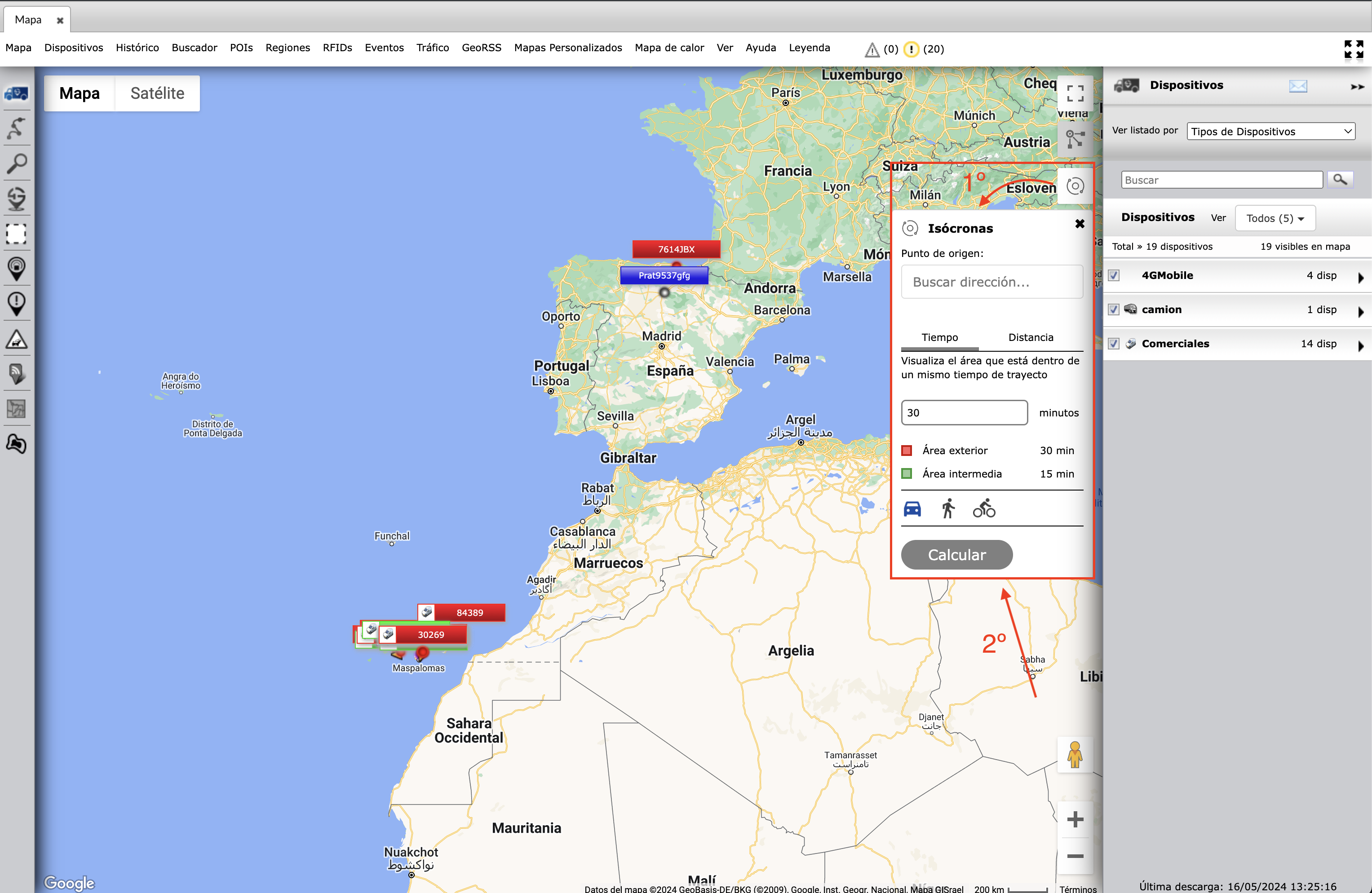This screenshot has height=893, width=1372.
Task: Click the envelope message icon in Dispositivos panel
Action: click(1297, 86)
